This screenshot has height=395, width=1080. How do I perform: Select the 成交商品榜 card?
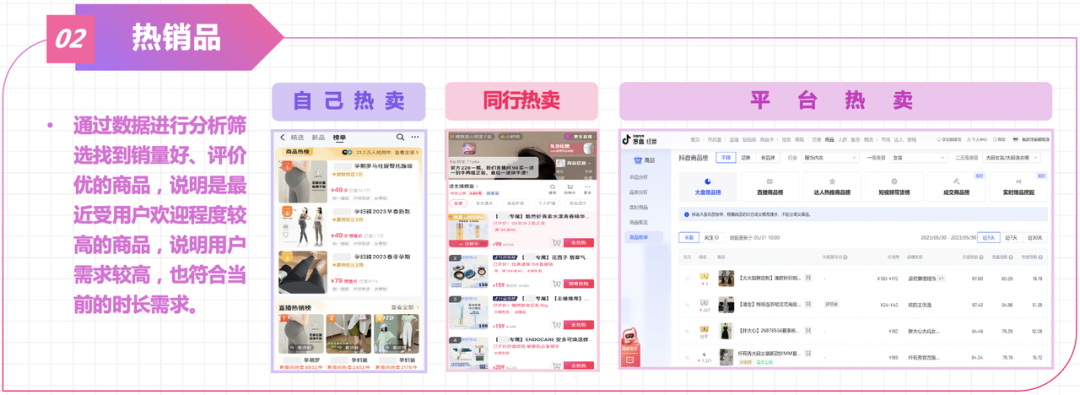tap(956, 186)
